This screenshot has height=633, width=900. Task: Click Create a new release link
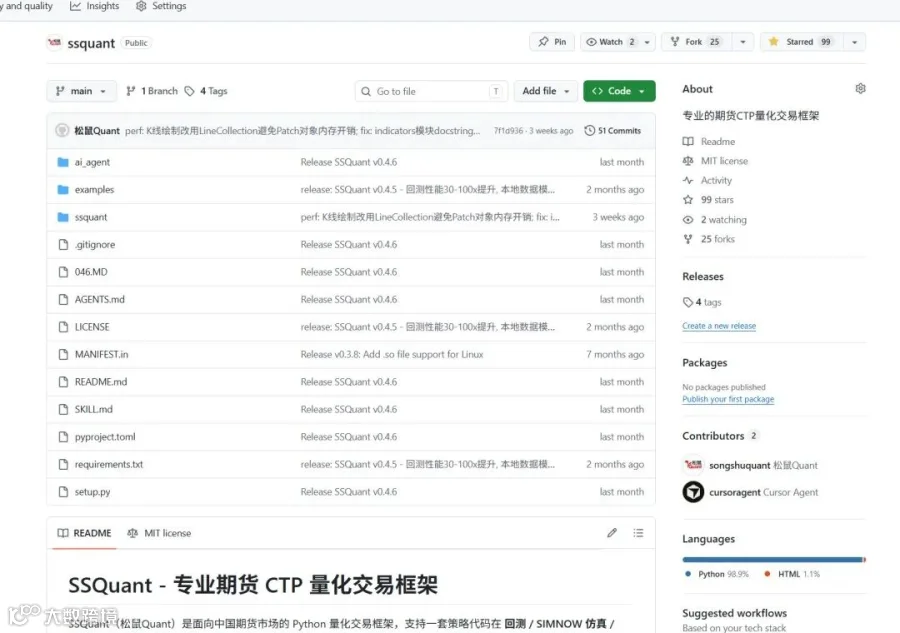click(719, 326)
